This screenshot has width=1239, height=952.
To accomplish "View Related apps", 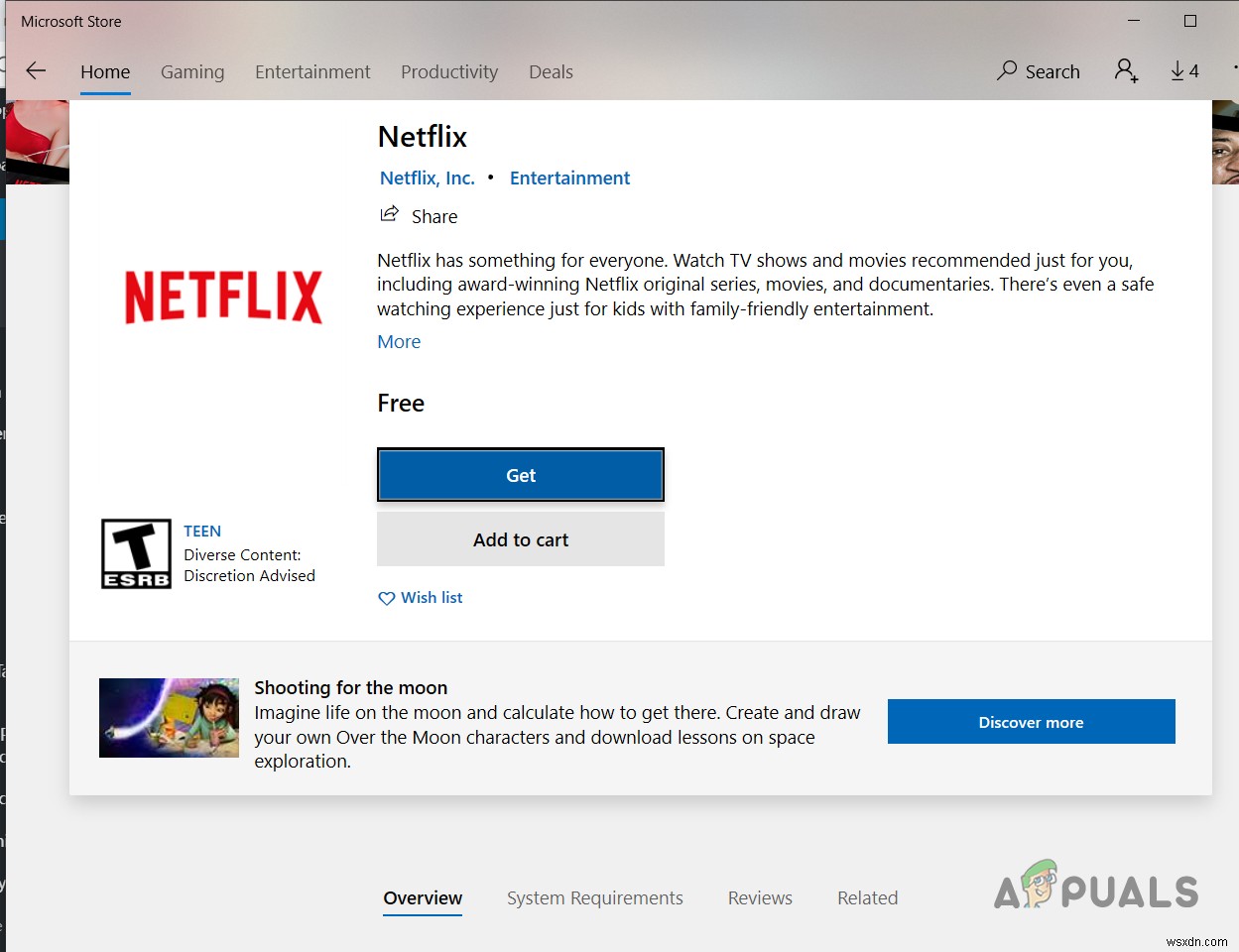I will tap(867, 897).
